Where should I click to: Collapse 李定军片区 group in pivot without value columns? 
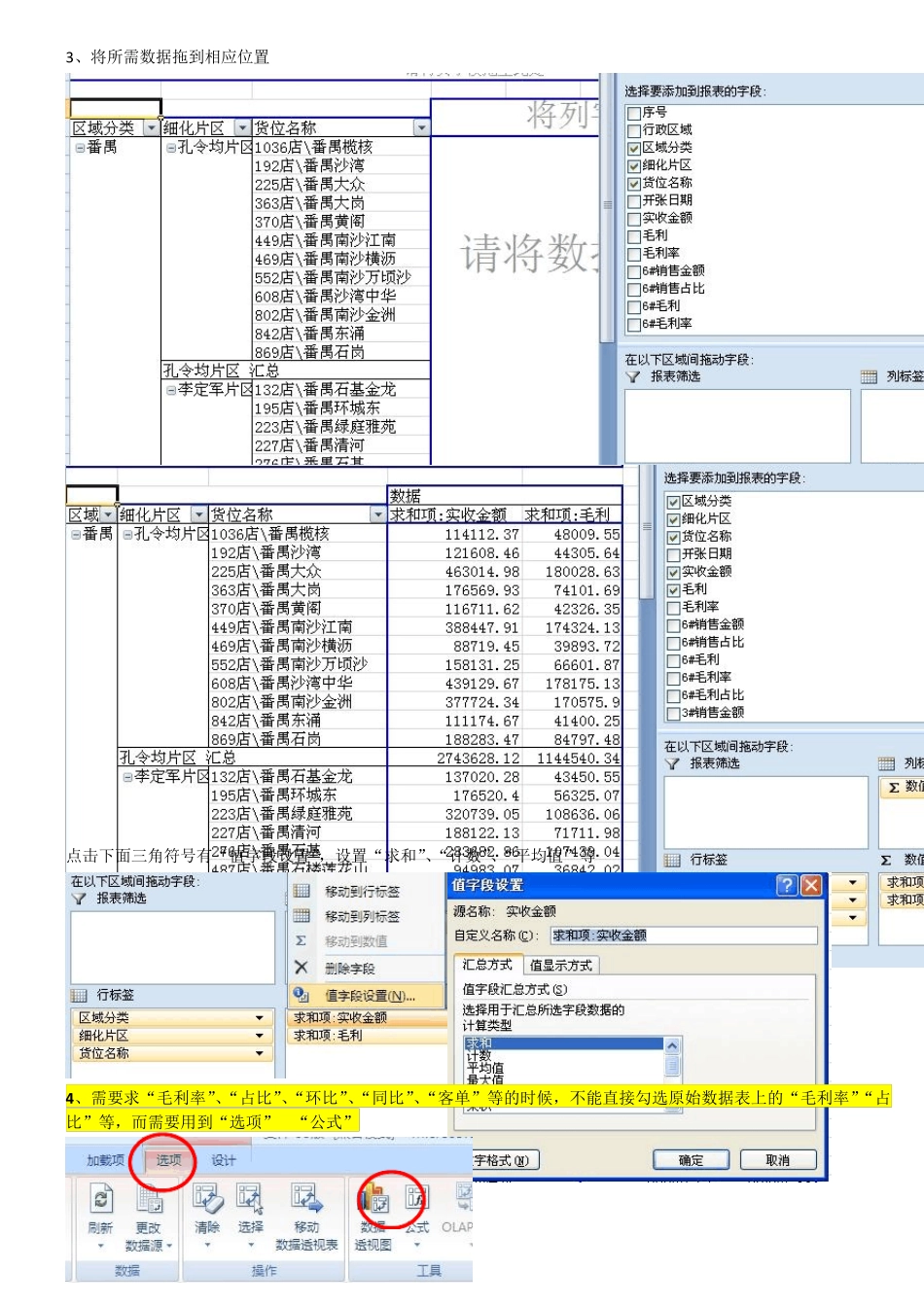point(171,390)
